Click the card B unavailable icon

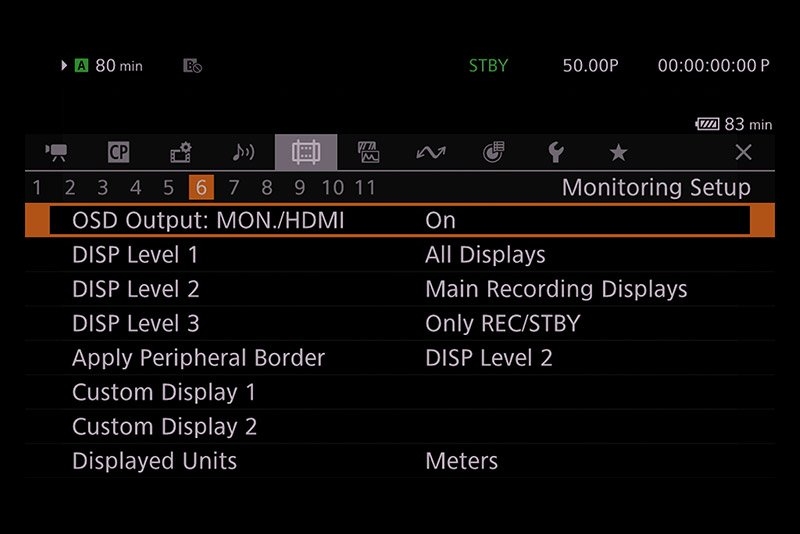point(192,66)
